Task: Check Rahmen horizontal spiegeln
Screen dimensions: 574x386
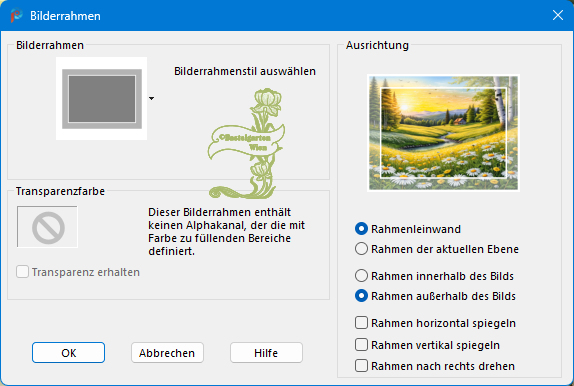Action: point(361,323)
